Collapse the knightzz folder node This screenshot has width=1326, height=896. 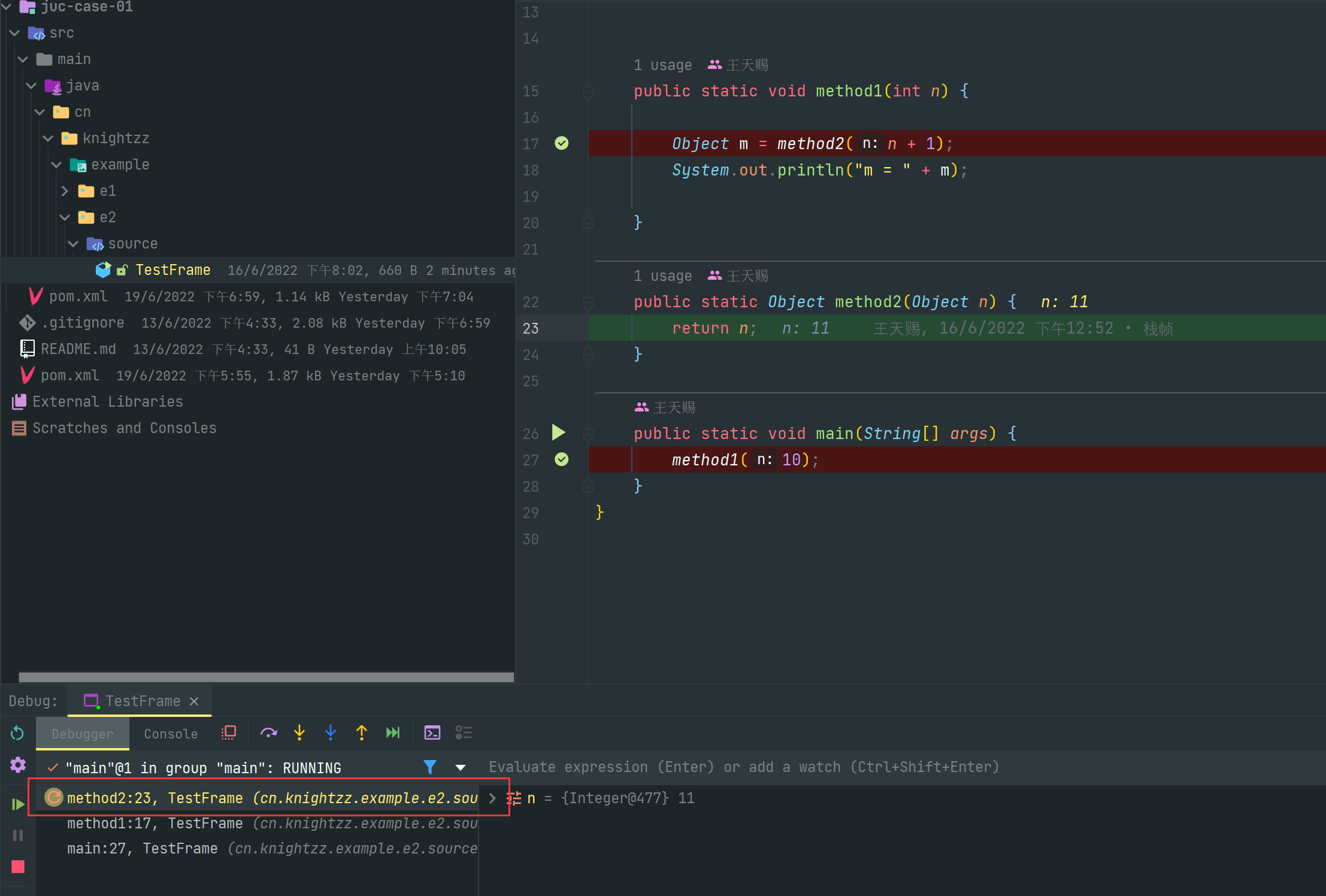tap(49, 138)
